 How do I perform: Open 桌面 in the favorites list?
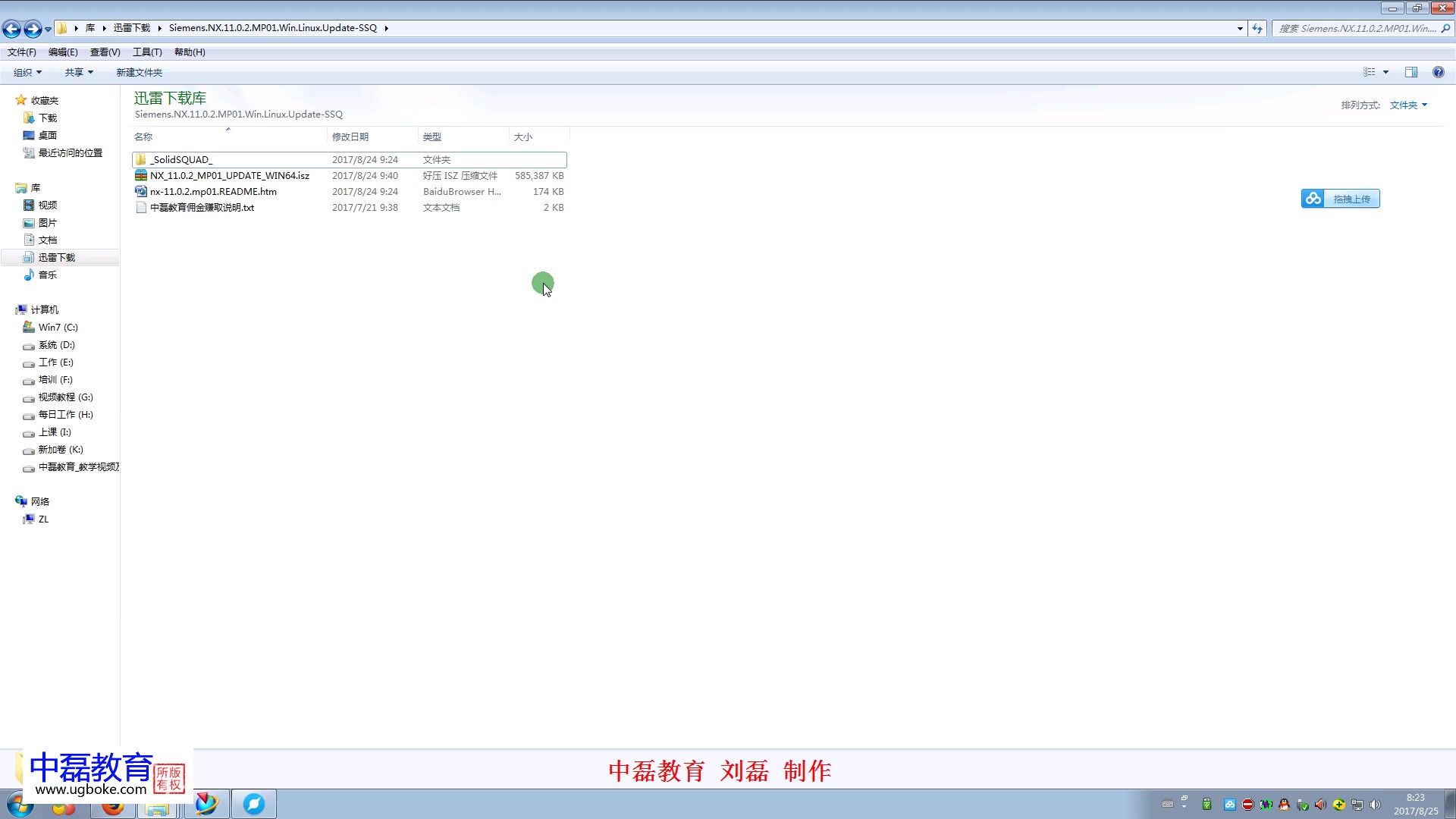[47, 135]
